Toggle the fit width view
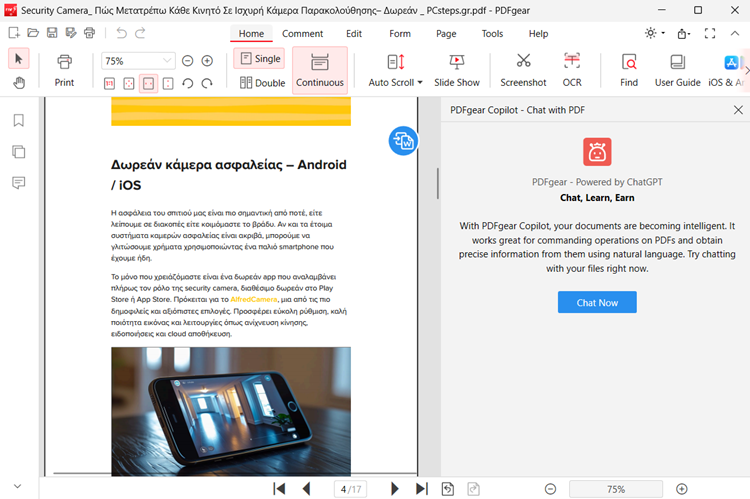The image size is (750, 499). 148,84
